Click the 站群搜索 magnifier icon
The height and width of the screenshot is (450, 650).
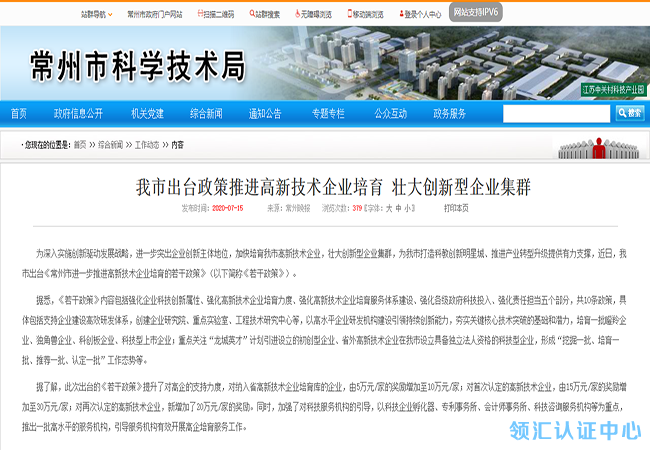pyautogui.click(x=252, y=14)
